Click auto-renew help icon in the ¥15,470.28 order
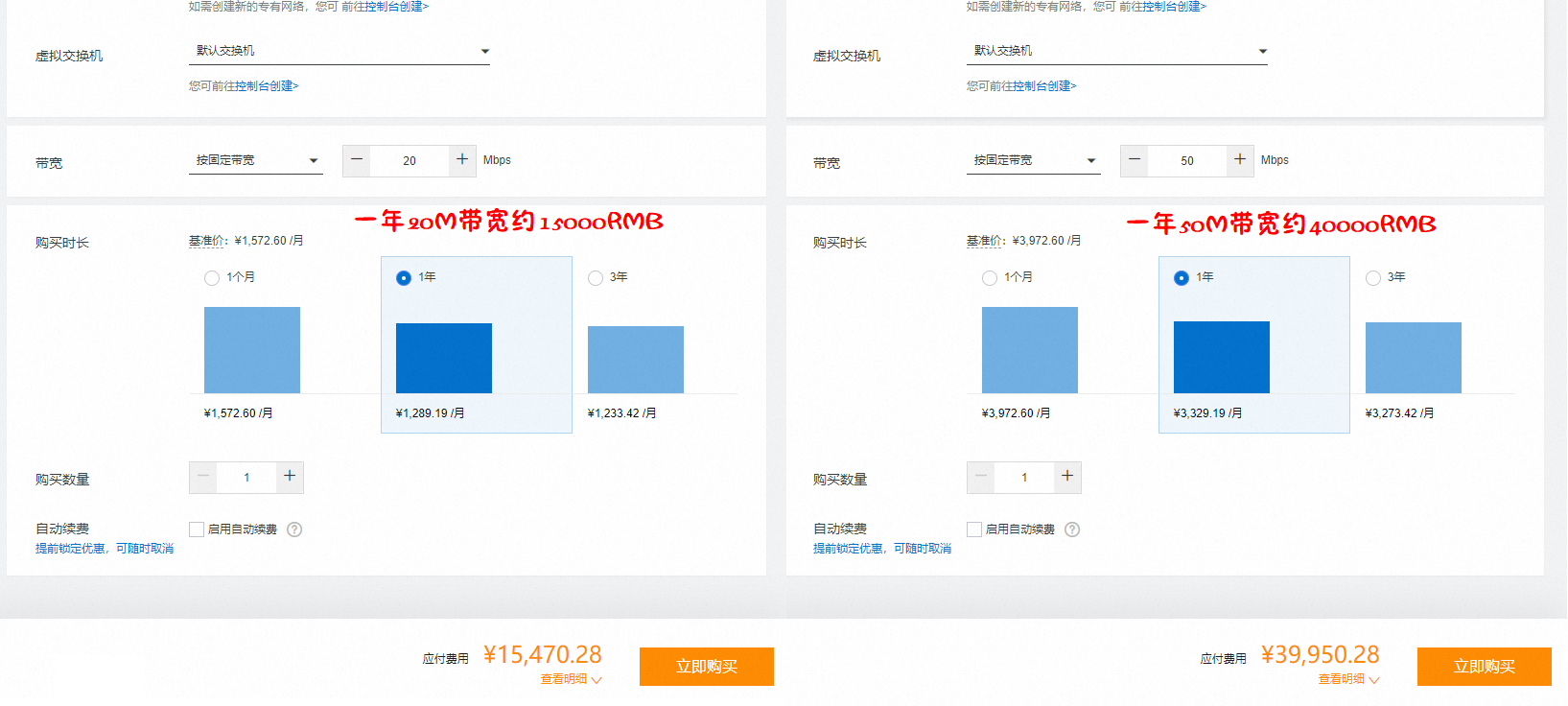The image size is (1568, 706). 294,529
